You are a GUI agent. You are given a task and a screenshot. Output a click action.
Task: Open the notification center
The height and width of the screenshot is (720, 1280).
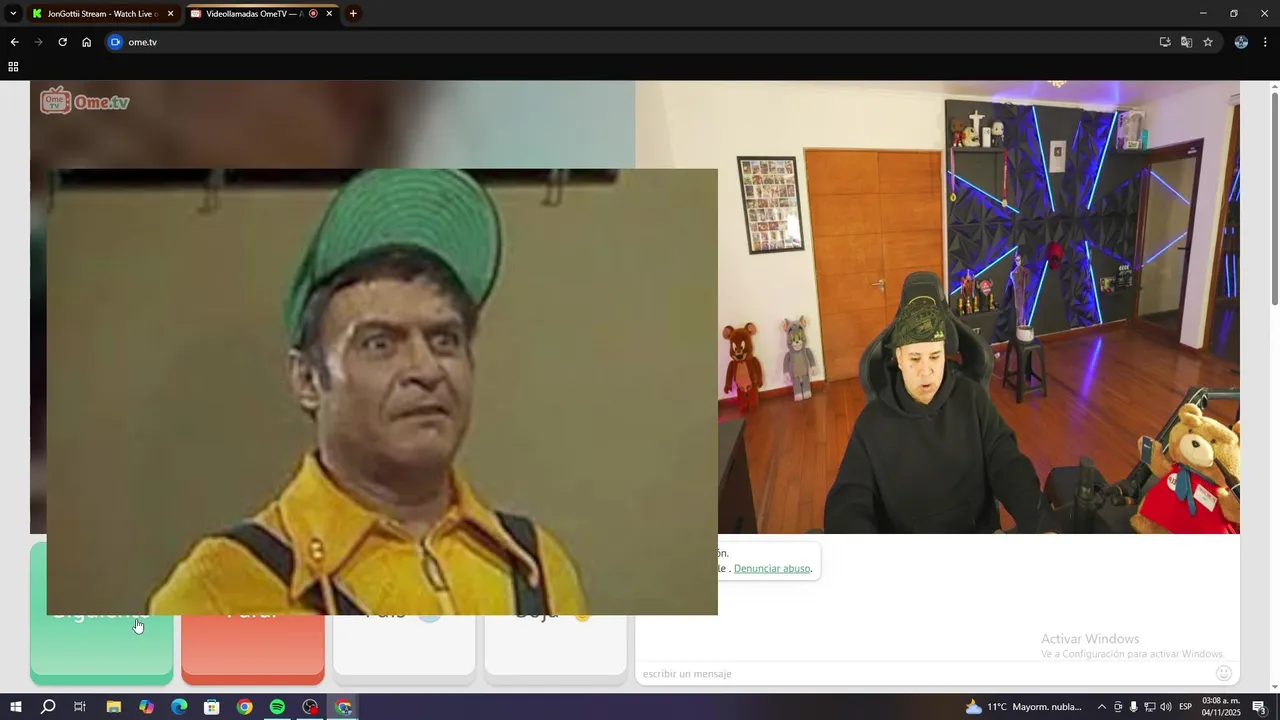[x=1260, y=707]
